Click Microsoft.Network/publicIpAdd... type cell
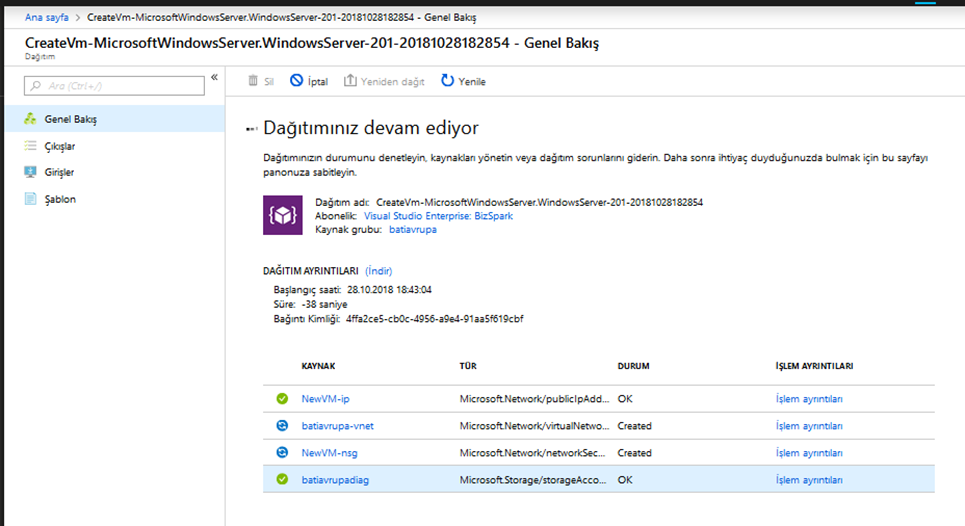 tap(534, 399)
